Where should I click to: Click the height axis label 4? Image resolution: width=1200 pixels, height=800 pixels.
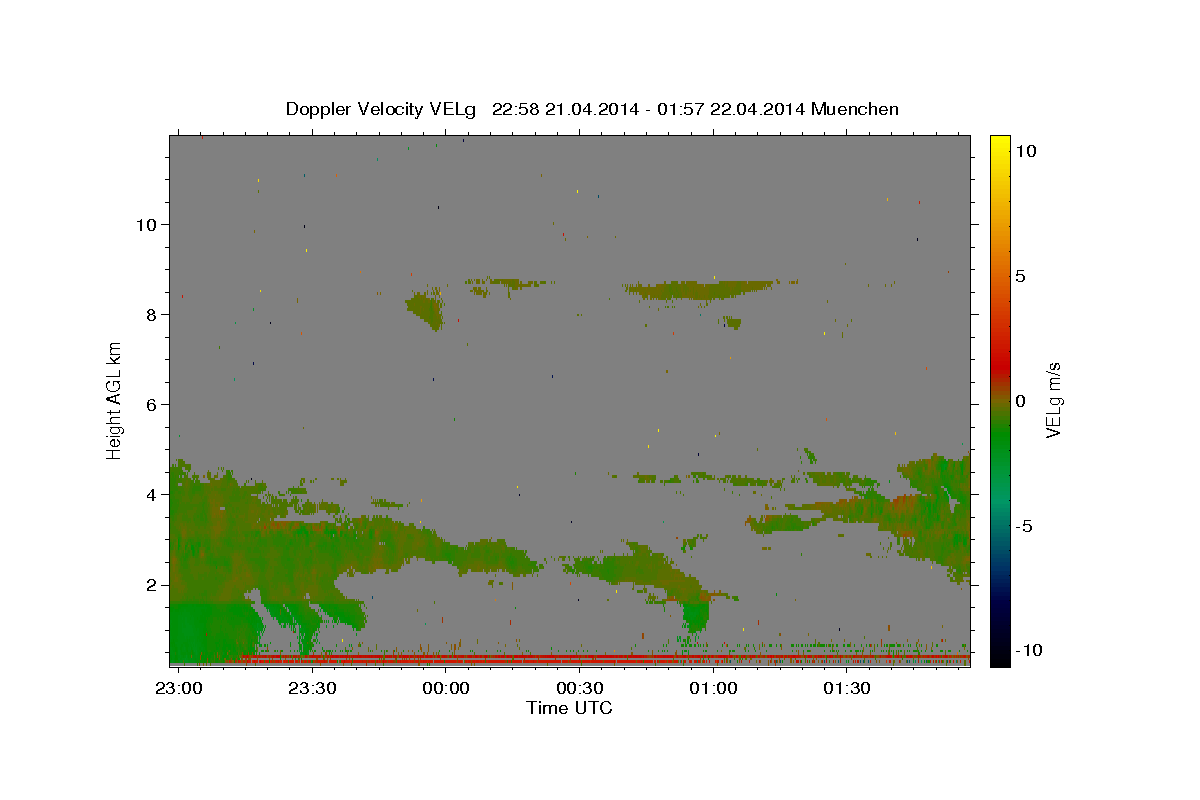click(151, 494)
